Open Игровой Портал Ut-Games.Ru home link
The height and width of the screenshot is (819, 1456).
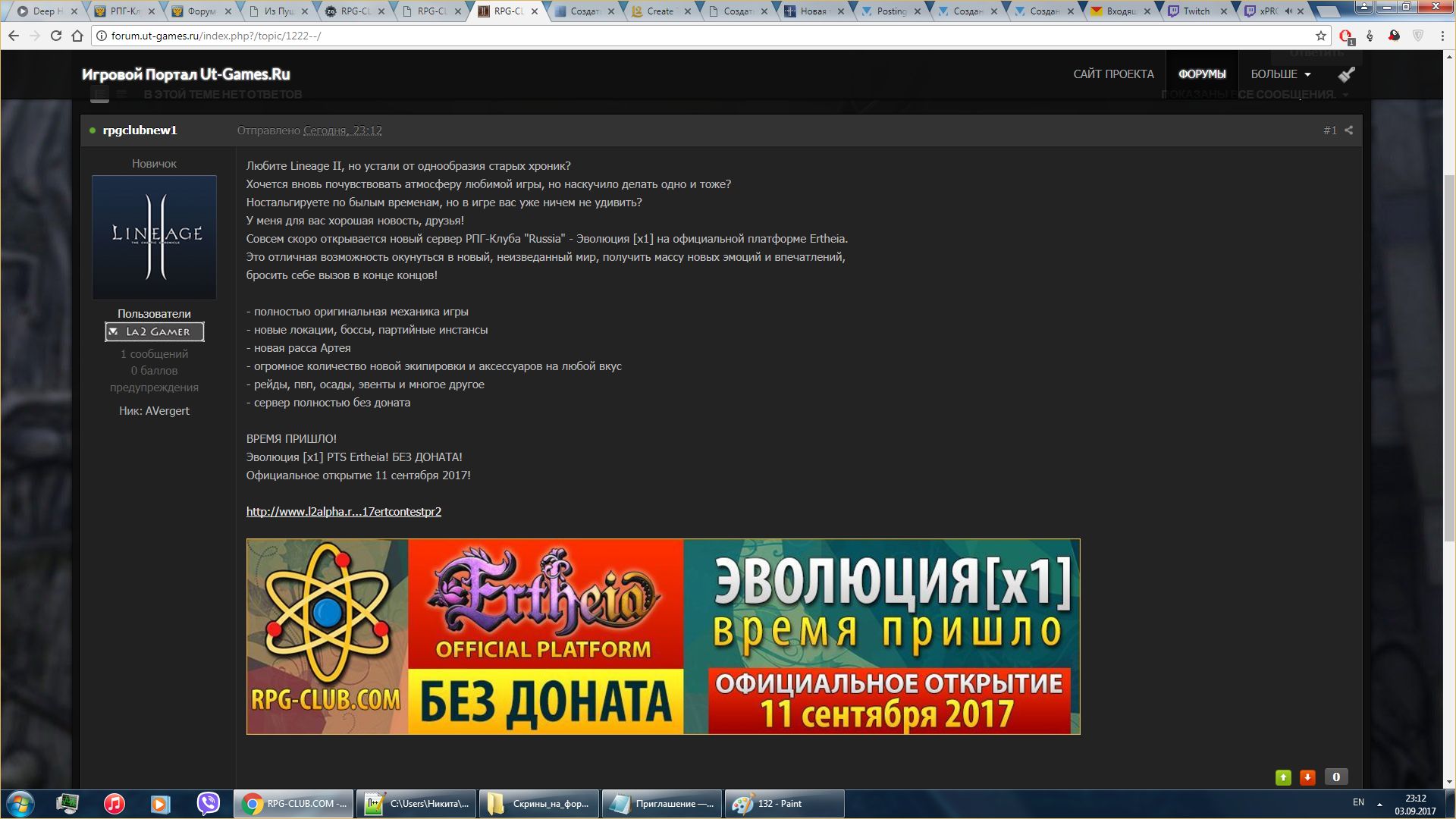coord(186,74)
